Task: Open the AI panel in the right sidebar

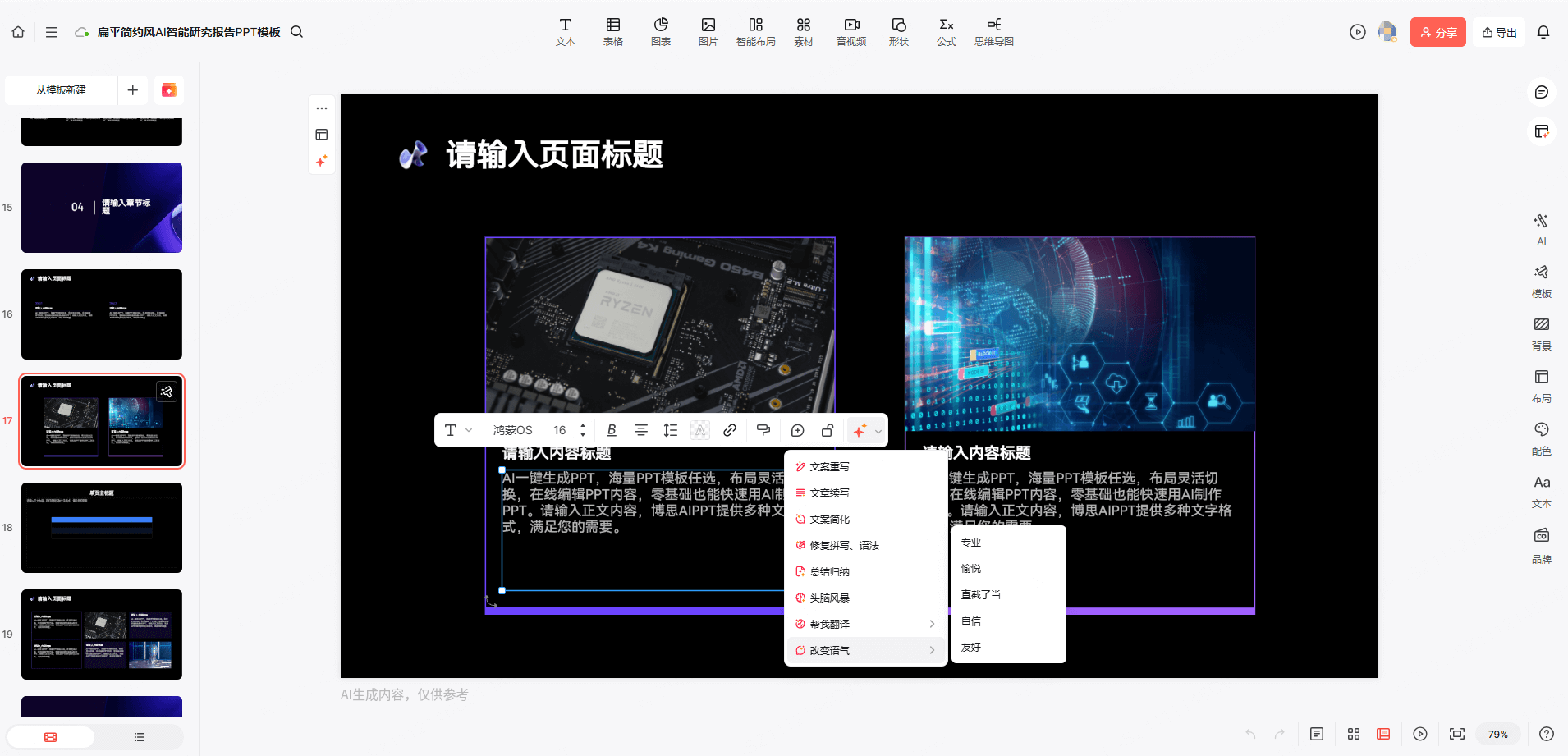Action: click(1541, 227)
